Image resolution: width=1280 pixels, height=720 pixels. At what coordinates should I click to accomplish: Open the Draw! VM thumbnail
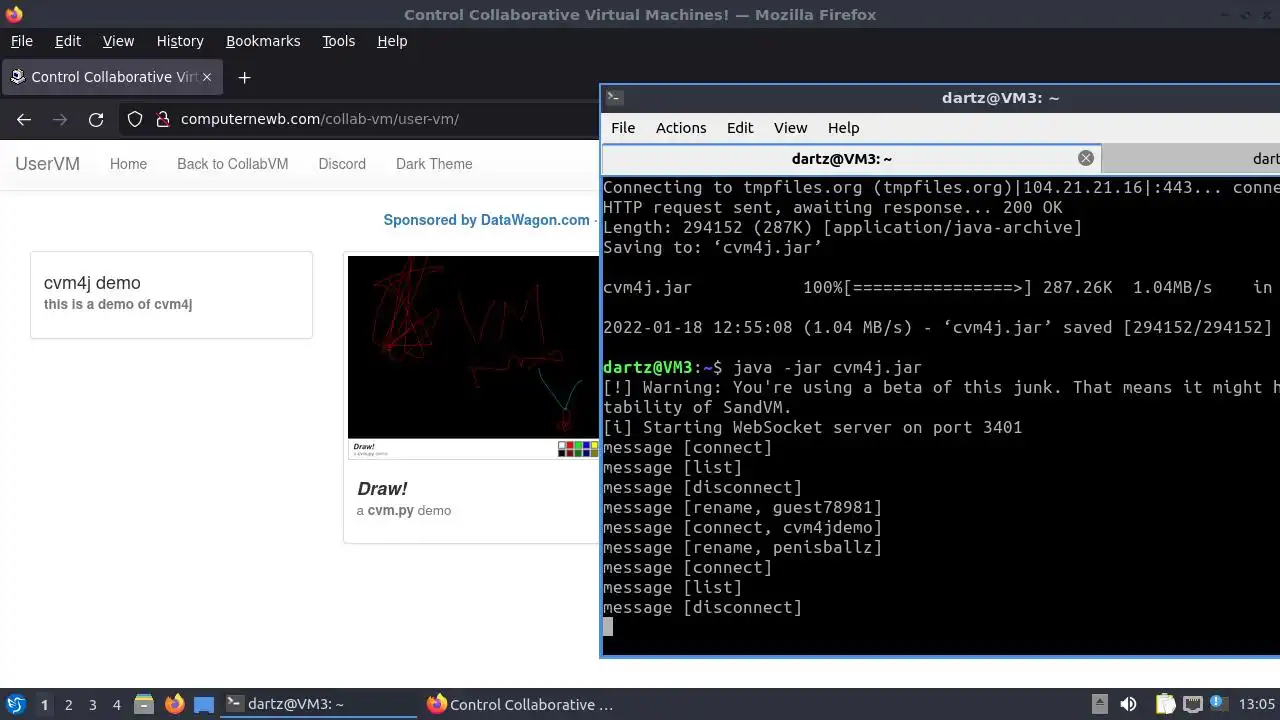coord(473,358)
